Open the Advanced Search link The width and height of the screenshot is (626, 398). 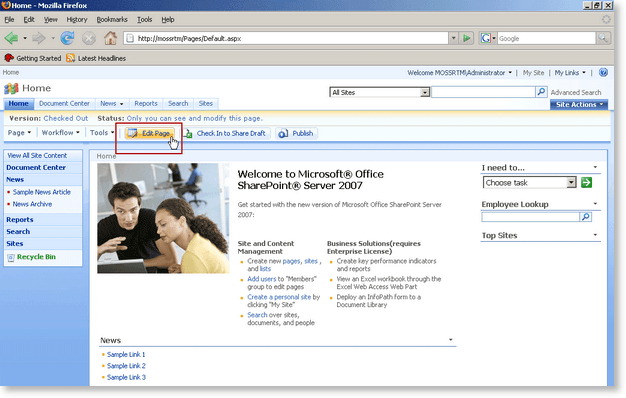(576, 92)
